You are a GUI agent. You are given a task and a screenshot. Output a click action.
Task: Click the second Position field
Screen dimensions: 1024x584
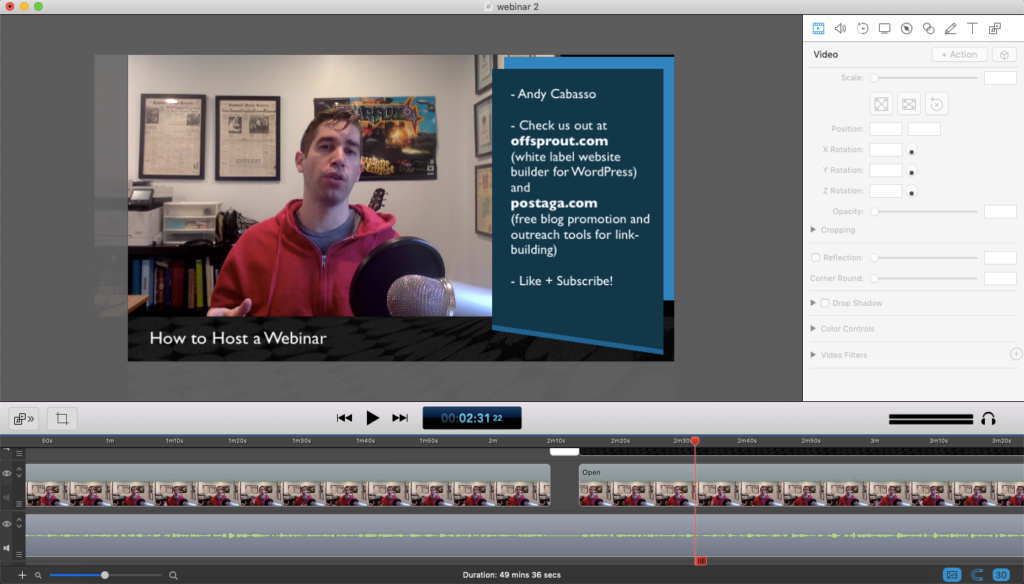pos(924,129)
